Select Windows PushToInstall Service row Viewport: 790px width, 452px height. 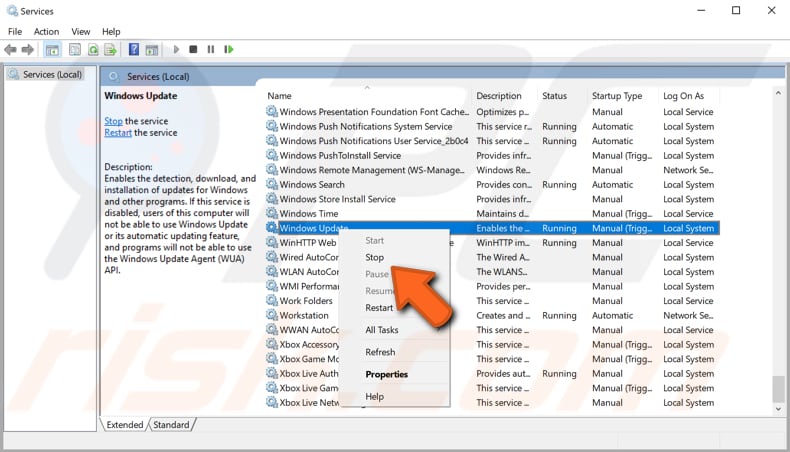click(x=492, y=156)
